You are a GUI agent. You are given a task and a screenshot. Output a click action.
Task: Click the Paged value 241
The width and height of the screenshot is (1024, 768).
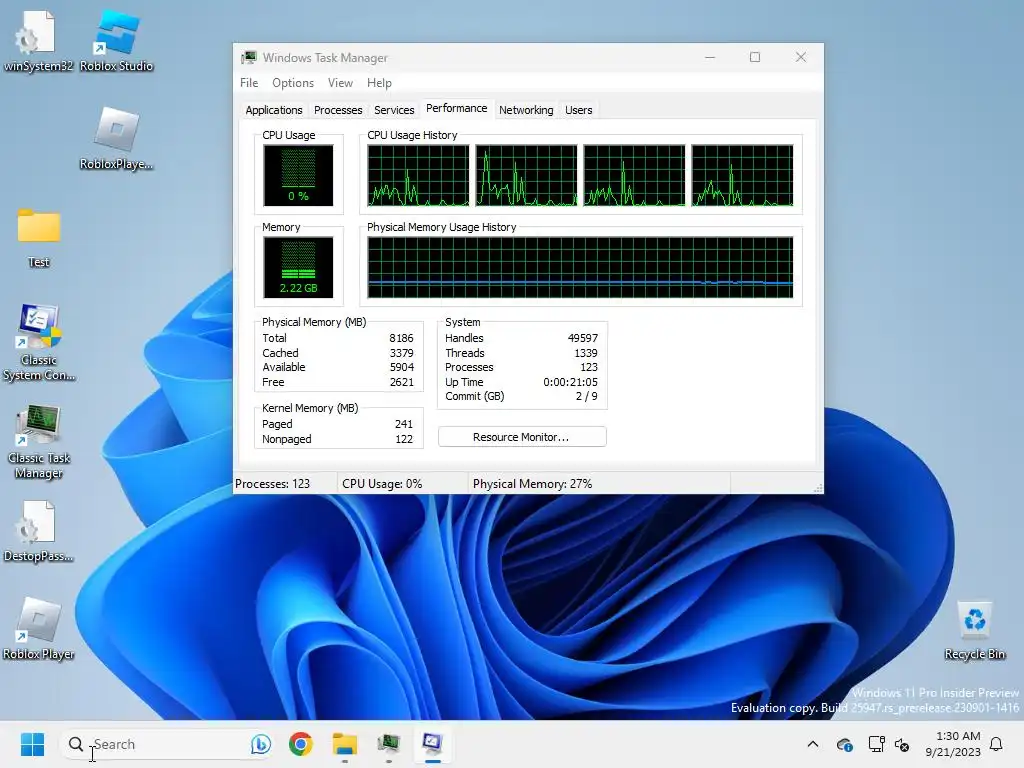404,424
